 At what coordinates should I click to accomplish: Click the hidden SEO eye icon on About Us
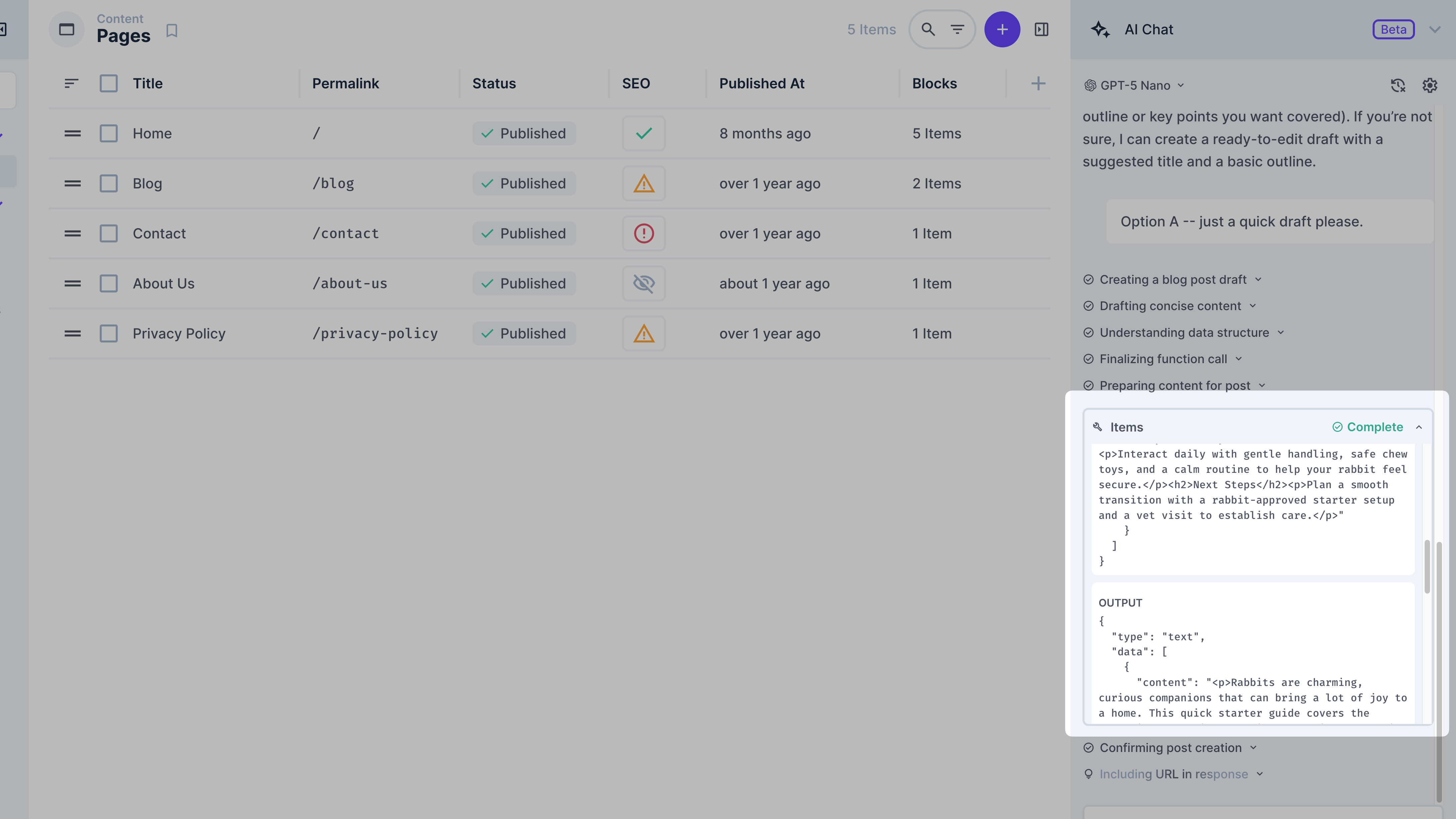pos(643,283)
